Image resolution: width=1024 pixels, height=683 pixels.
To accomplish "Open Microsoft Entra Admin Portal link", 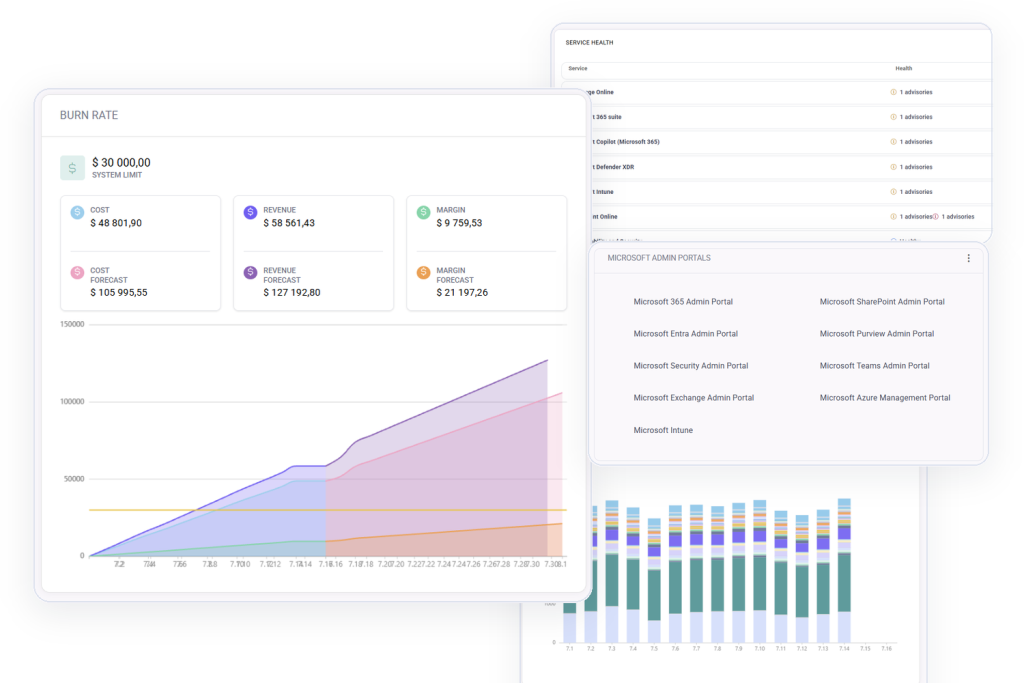I will [686, 334].
